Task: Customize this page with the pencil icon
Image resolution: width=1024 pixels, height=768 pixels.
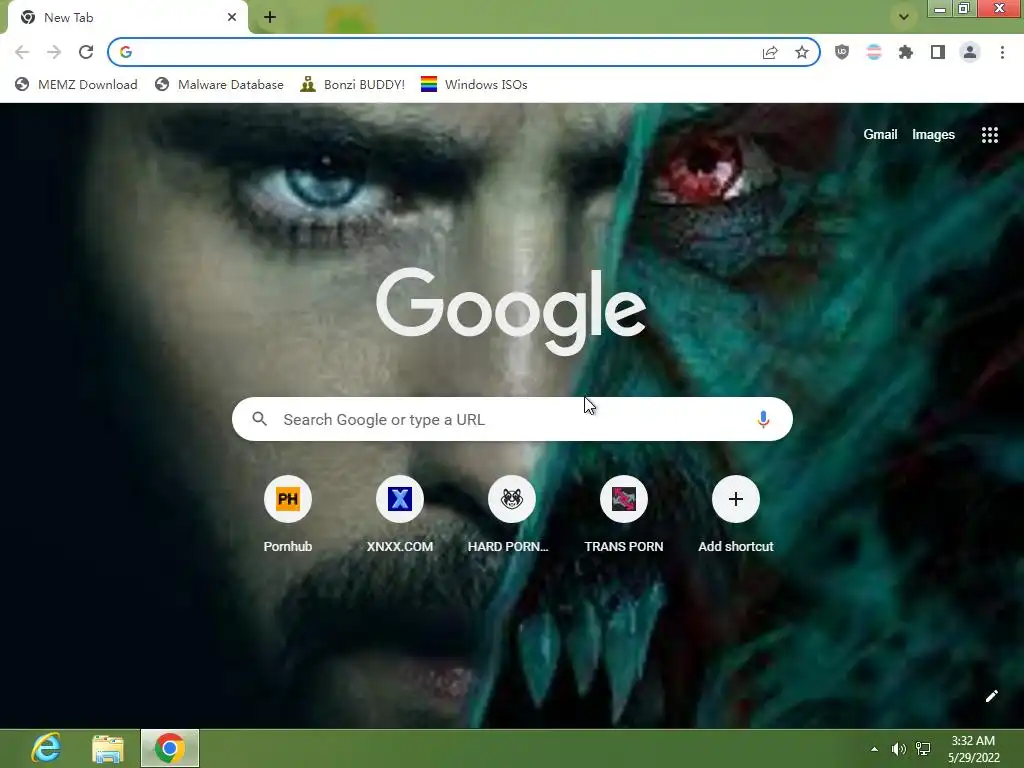Action: [x=991, y=696]
